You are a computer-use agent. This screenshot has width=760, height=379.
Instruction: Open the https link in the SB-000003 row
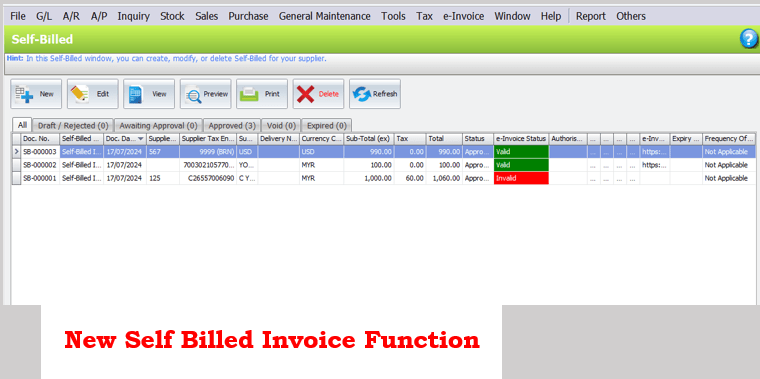[x=654, y=152]
